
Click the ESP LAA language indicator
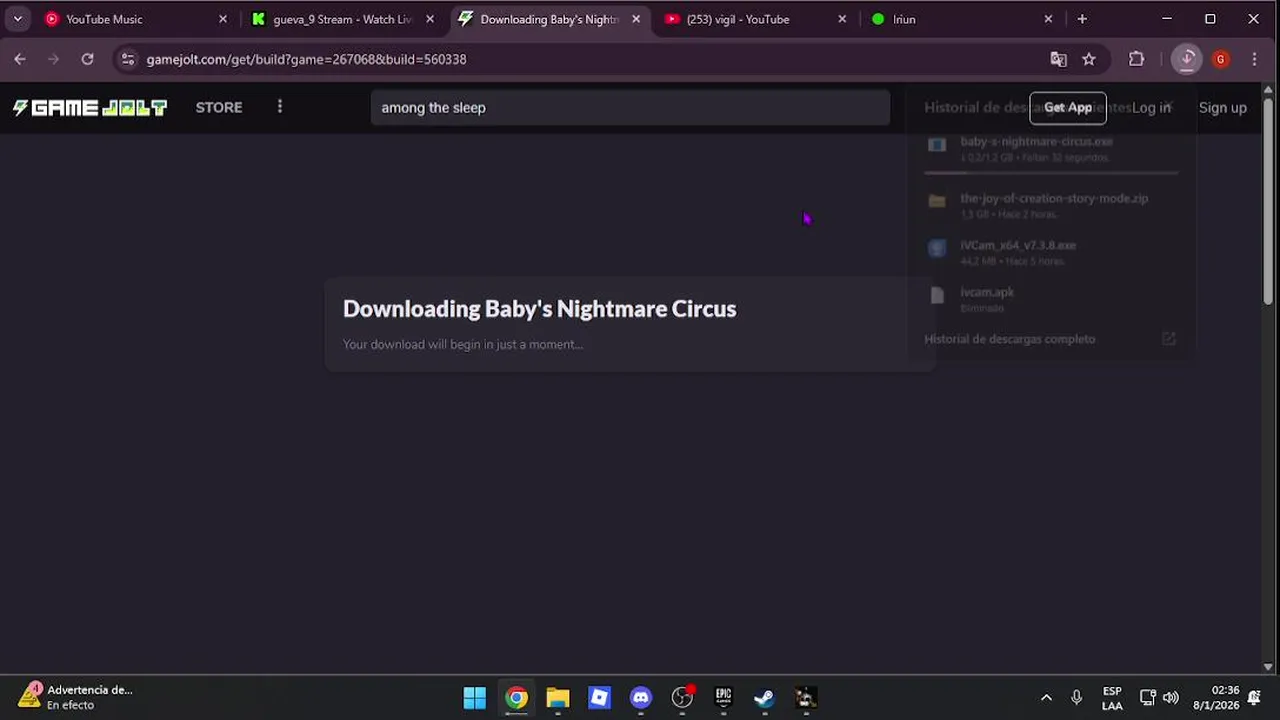[1112, 697]
